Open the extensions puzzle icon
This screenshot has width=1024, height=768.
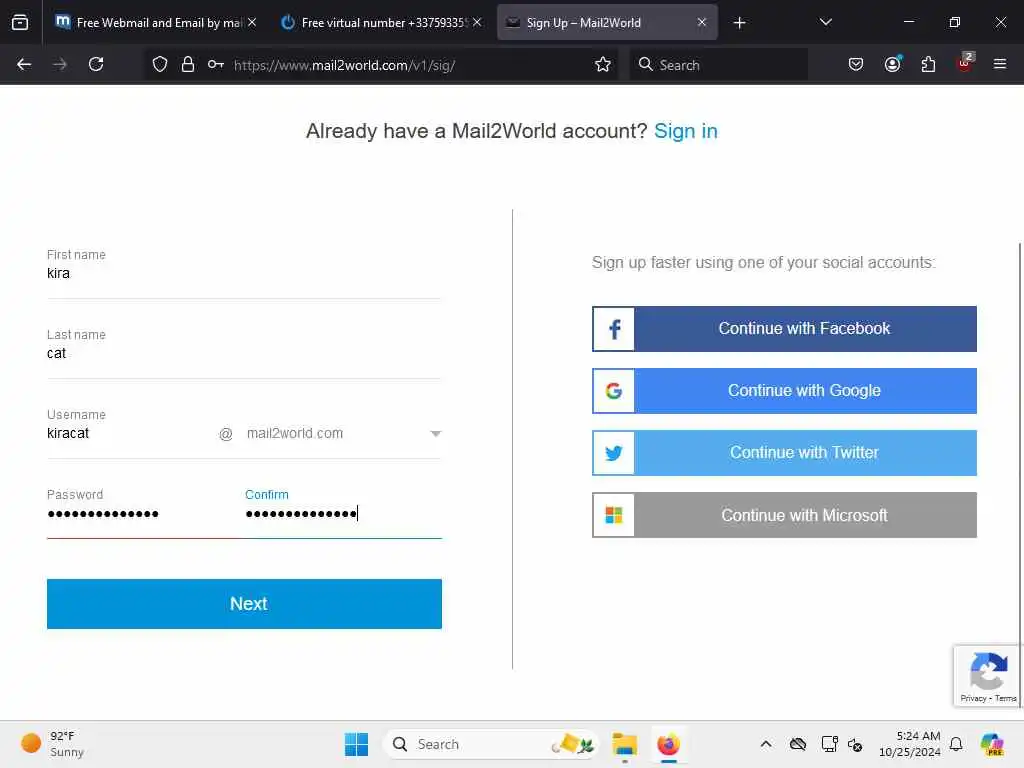click(x=928, y=64)
